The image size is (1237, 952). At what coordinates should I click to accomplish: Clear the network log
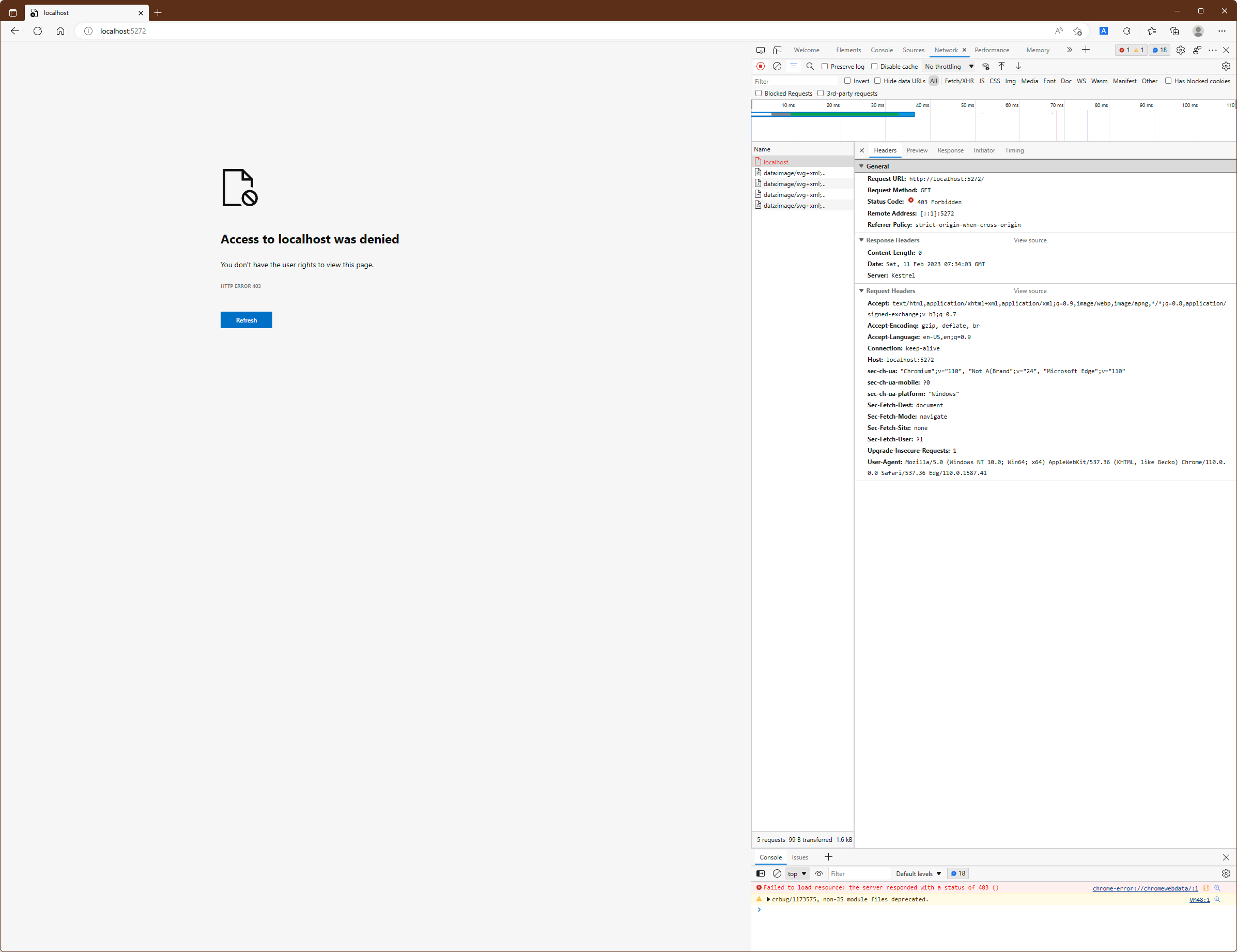click(x=777, y=66)
